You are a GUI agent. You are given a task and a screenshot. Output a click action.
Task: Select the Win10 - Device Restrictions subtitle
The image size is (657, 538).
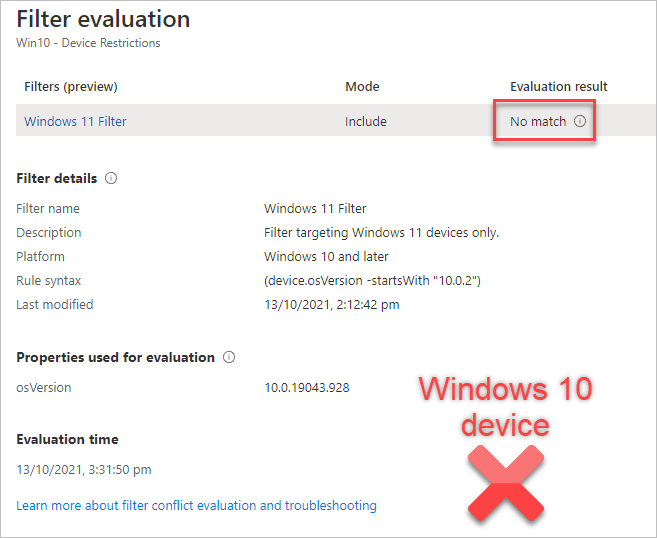(88, 43)
